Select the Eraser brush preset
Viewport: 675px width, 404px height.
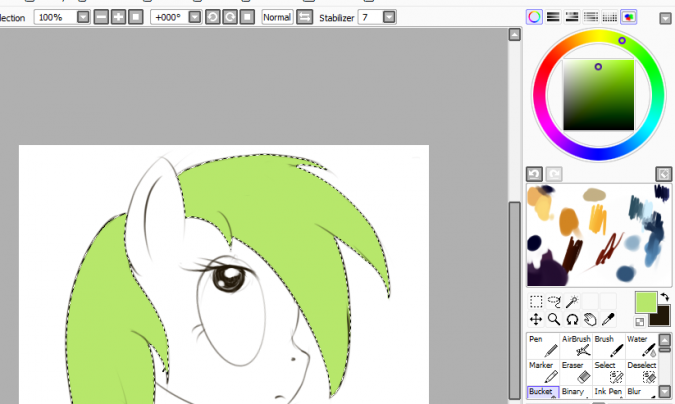[576, 372]
